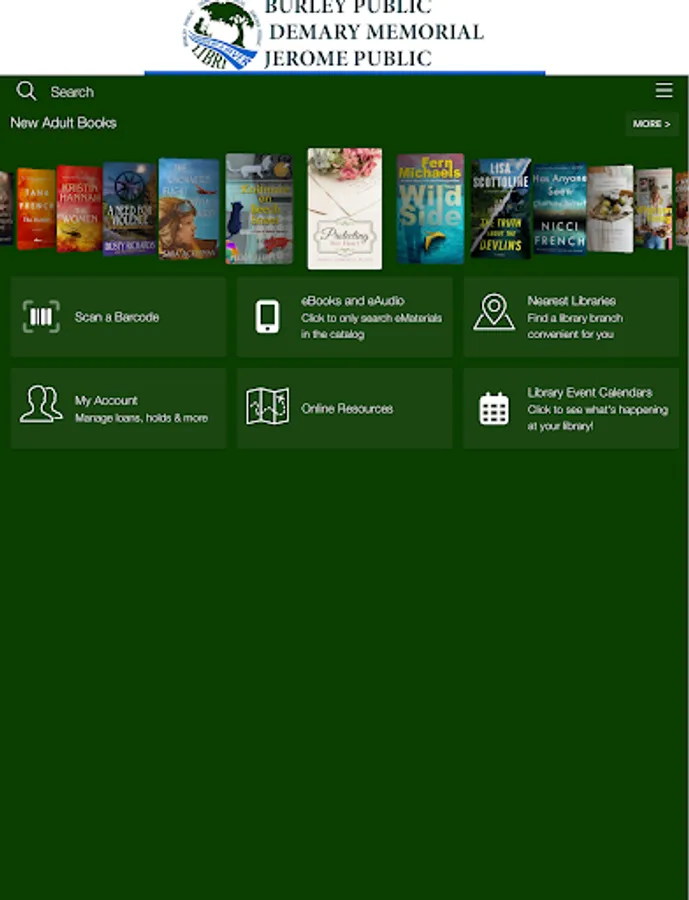Open A Need for Violence cover
689x900 pixels.
pyautogui.click(x=130, y=209)
